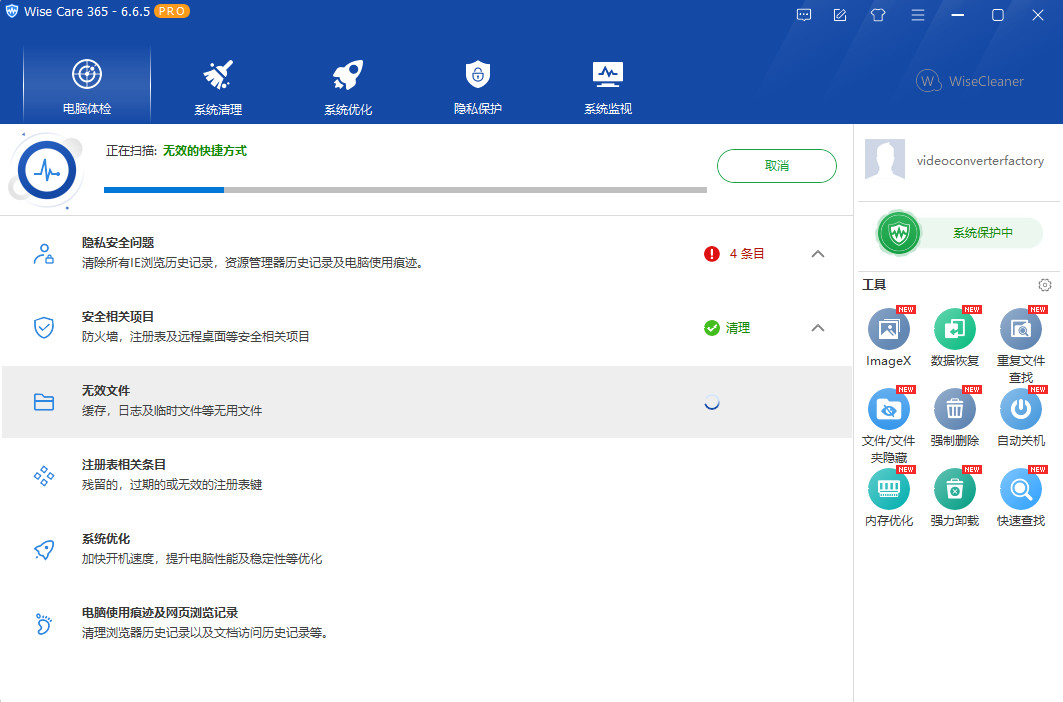The width and height of the screenshot is (1063, 702).
Task: Open the 重复文件查找 duplicate finder tool
Action: coord(1020,330)
